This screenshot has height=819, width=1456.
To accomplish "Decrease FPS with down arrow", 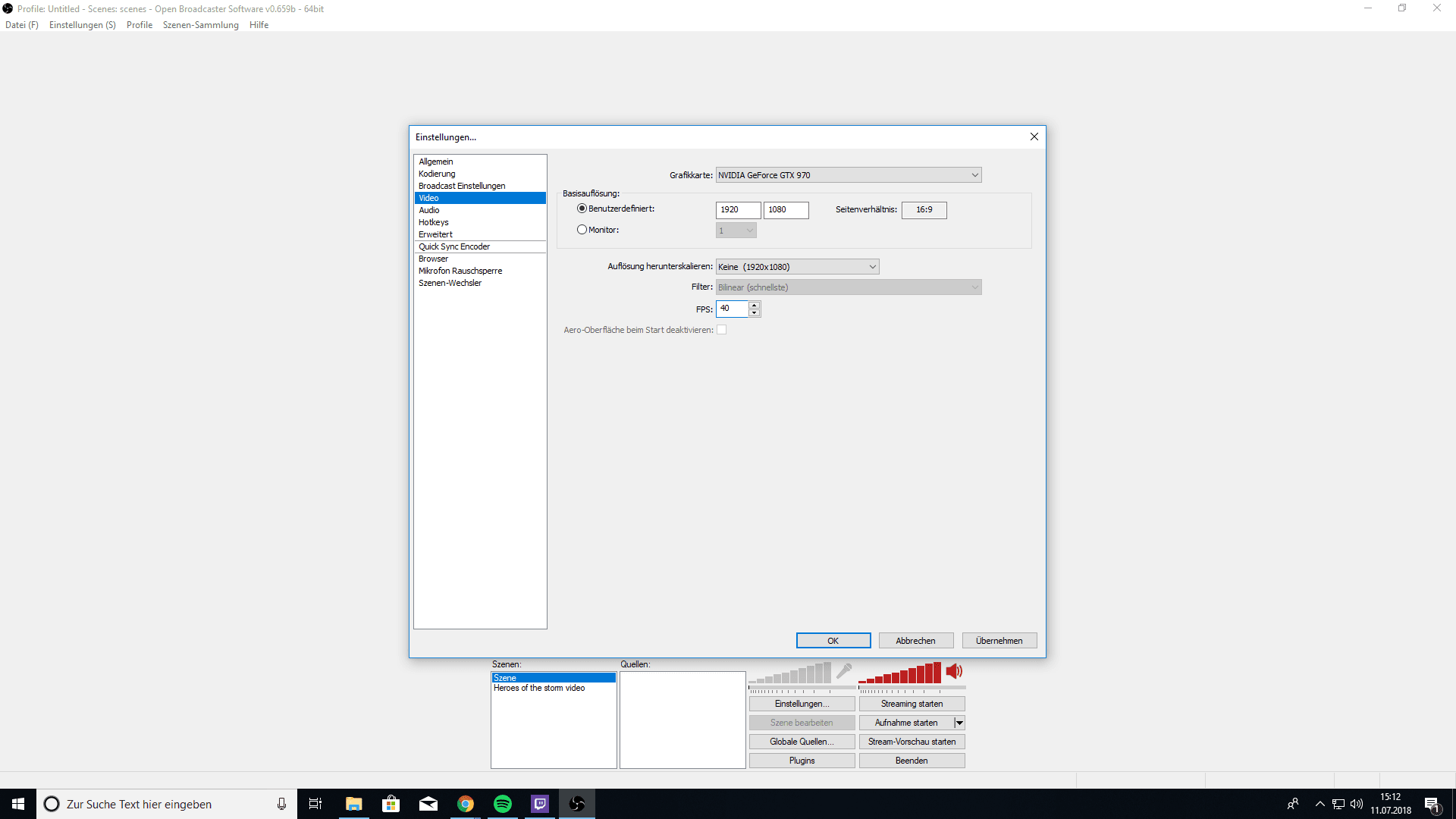I will point(755,312).
